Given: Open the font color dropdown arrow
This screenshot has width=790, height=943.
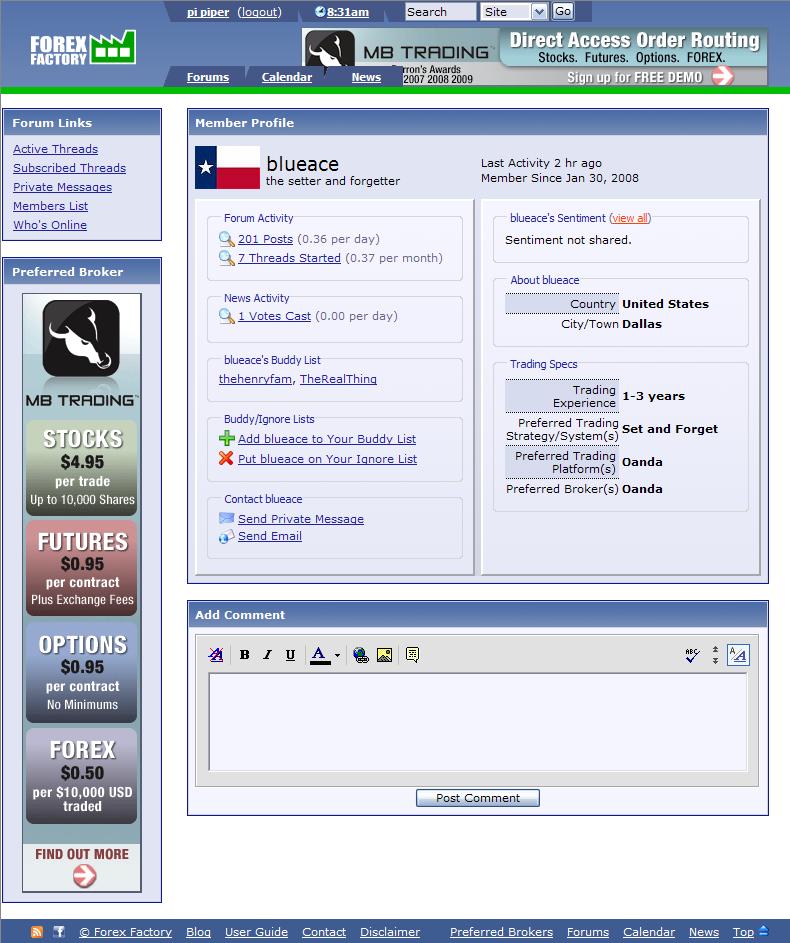Looking at the screenshot, I should [337, 655].
